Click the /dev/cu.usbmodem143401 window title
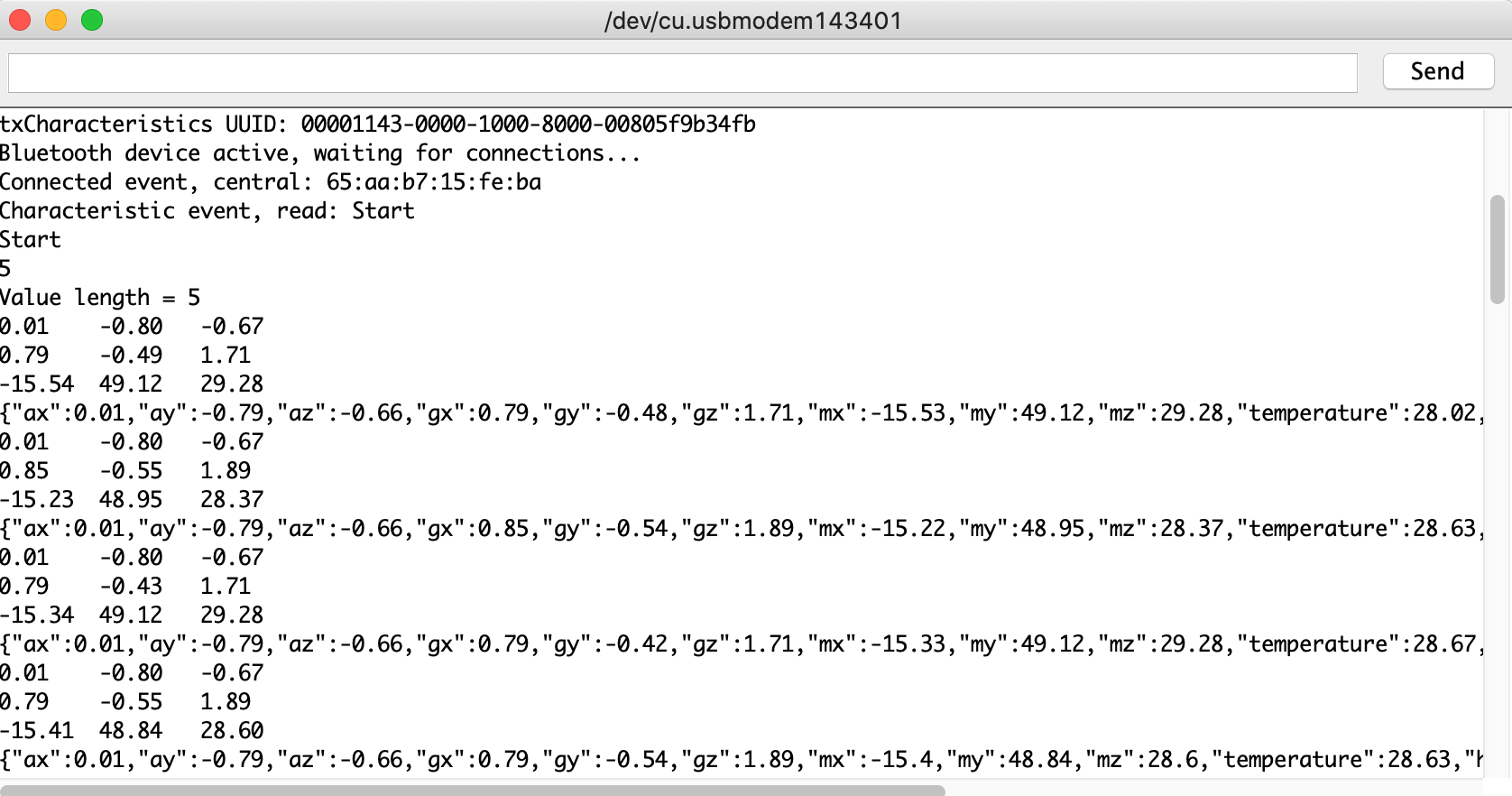Screen dimensions: 1512x796 [753, 21]
